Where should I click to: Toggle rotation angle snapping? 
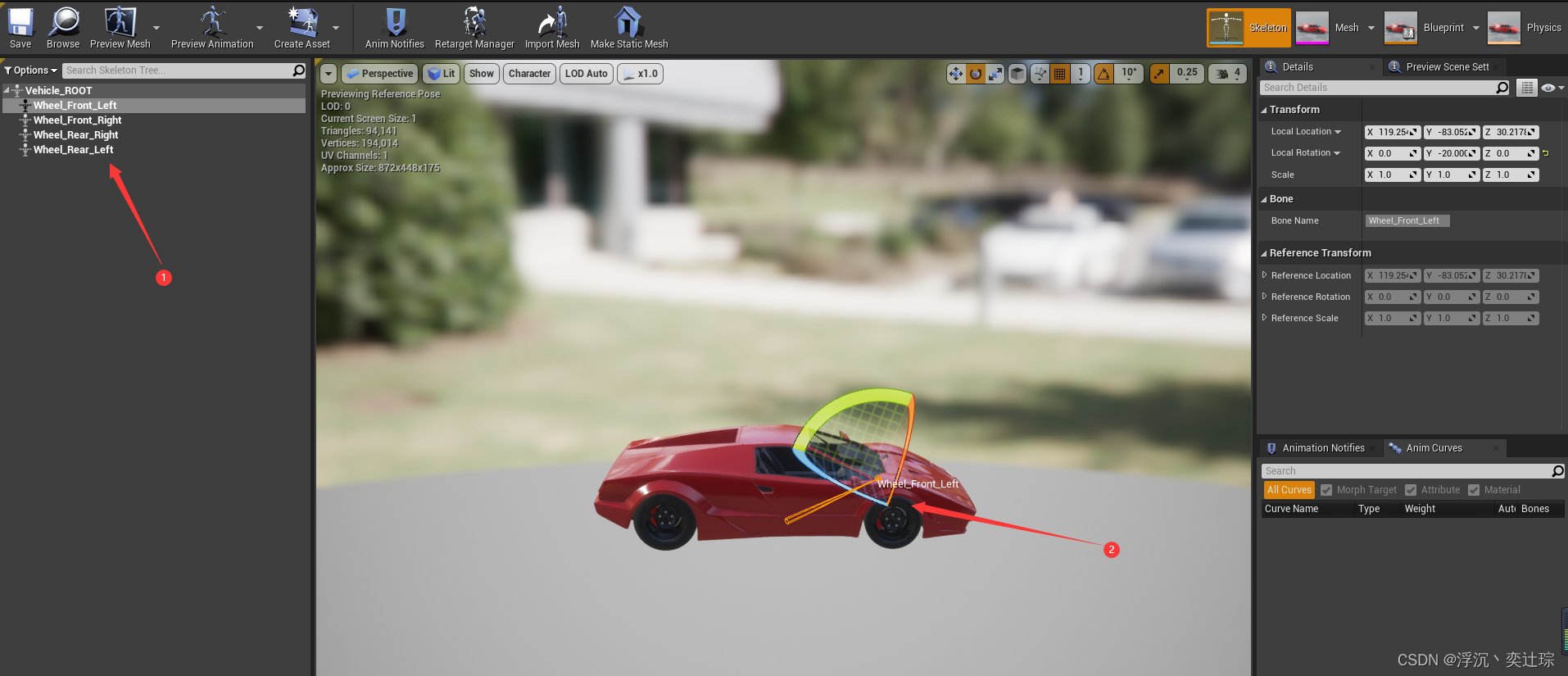1104,74
